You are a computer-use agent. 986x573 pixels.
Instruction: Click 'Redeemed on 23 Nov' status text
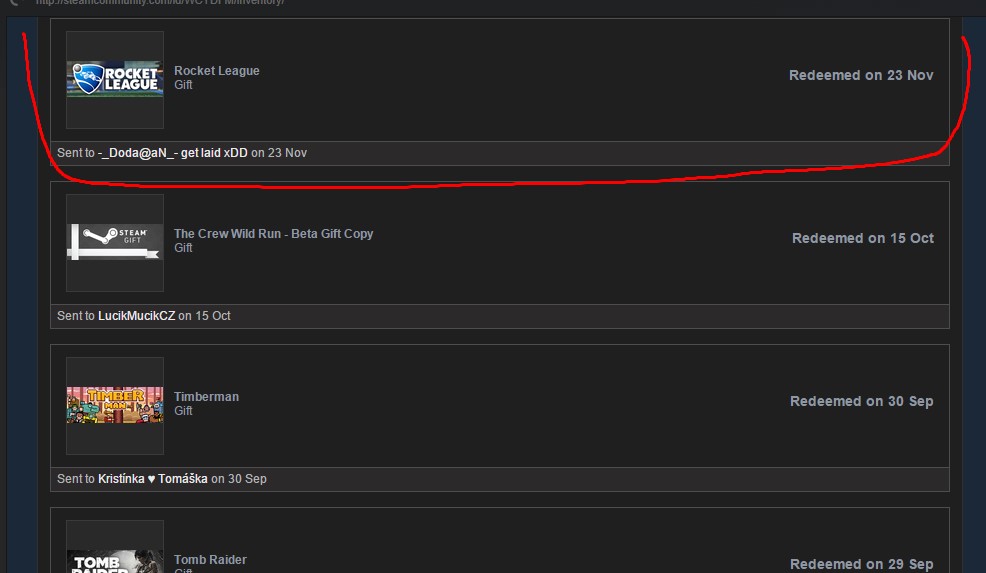(x=861, y=75)
